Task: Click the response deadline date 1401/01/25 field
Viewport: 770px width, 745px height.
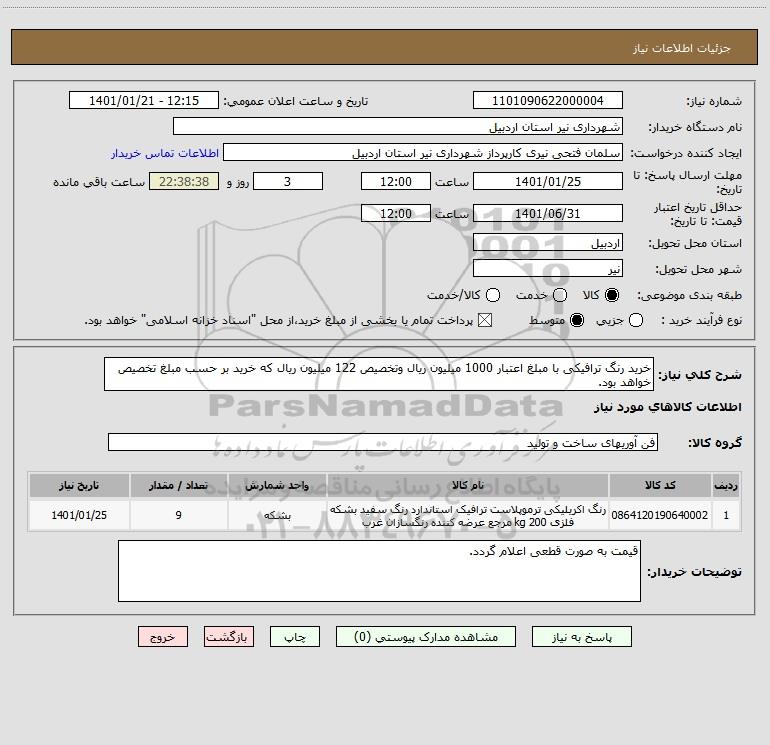Action: pos(548,181)
